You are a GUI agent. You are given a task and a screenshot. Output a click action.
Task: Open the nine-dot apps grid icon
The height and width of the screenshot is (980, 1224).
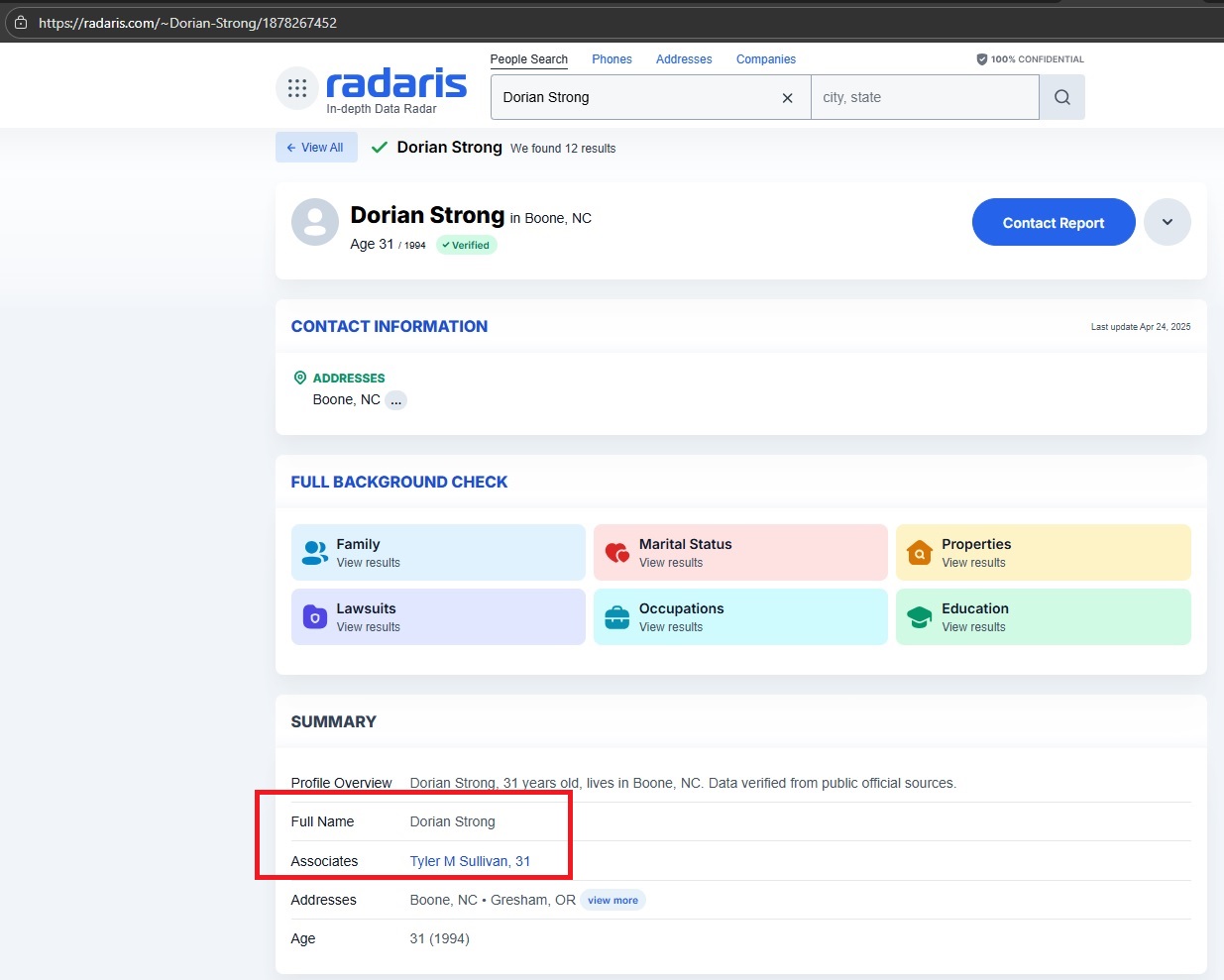click(297, 88)
